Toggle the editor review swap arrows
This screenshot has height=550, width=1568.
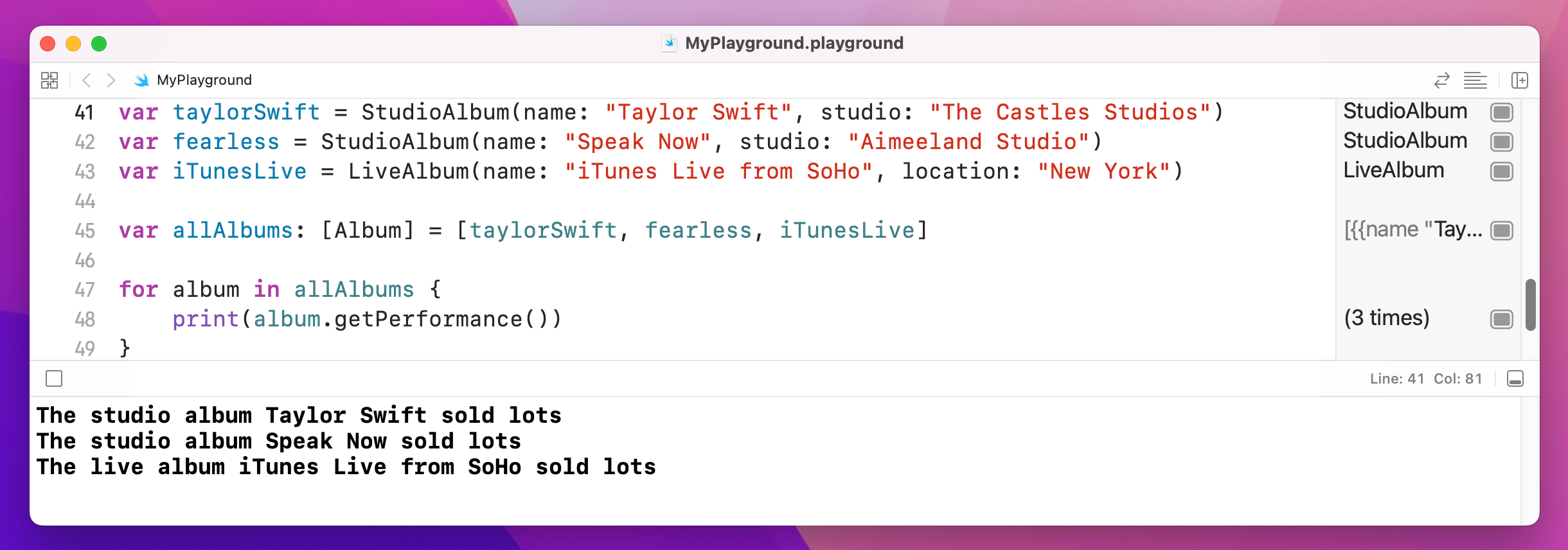[x=1441, y=80]
